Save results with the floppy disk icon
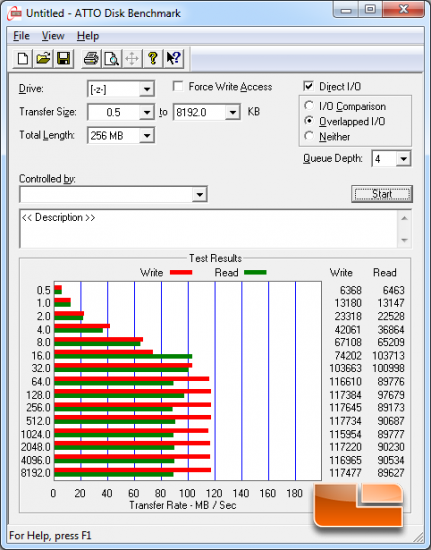 pyautogui.click(x=63, y=58)
